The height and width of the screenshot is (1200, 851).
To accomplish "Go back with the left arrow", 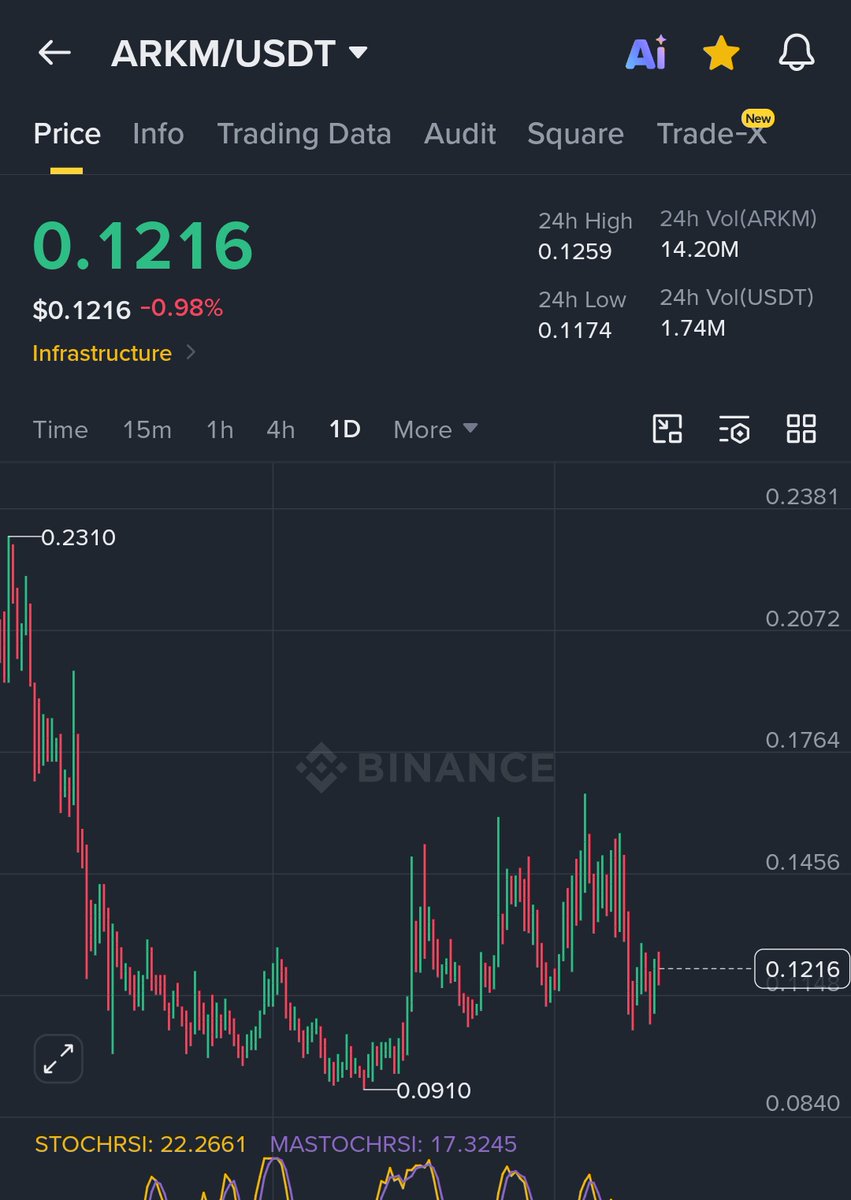I will [x=54, y=53].
